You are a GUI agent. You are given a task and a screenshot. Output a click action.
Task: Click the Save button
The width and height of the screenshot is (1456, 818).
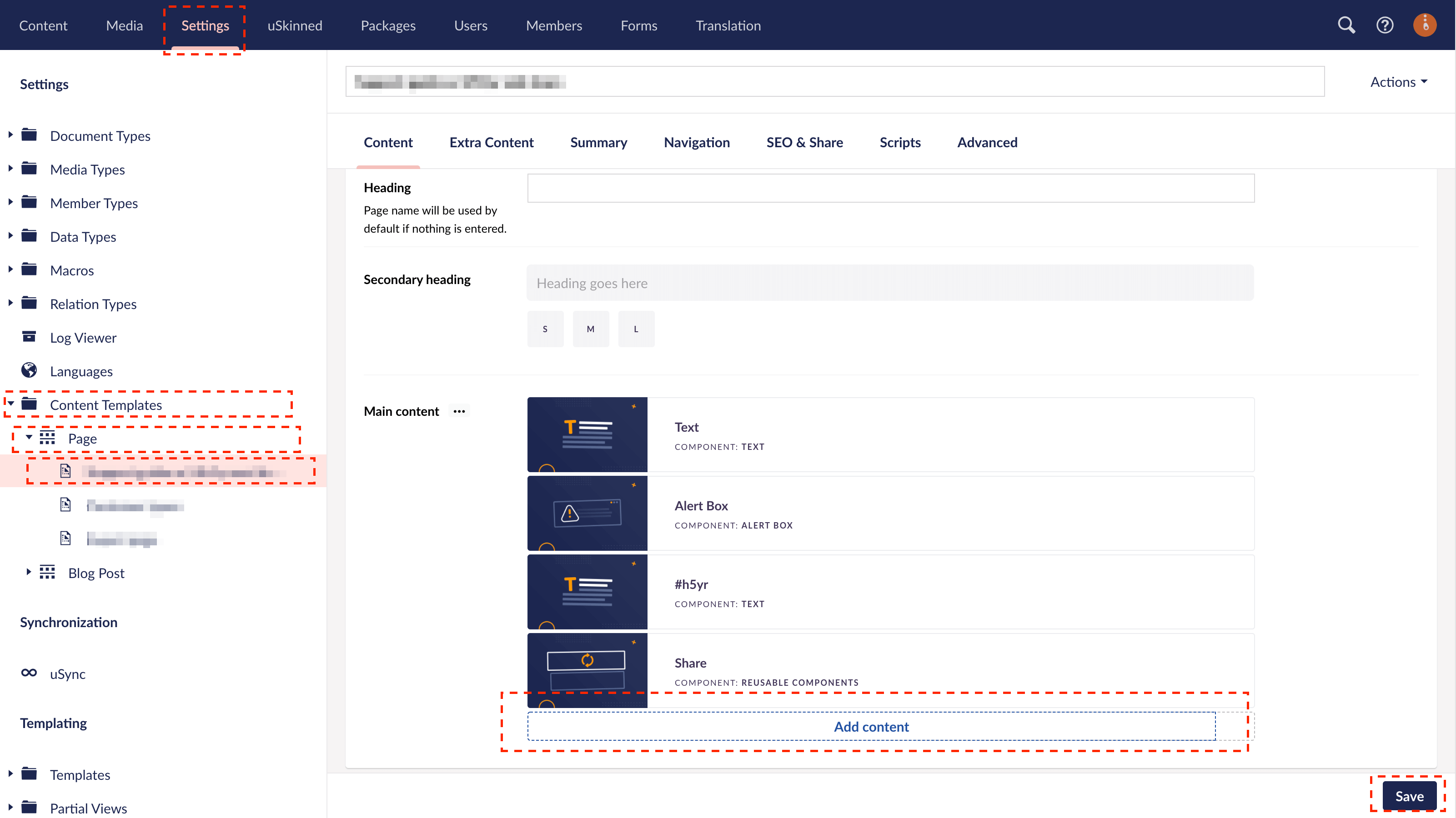point(1410,796)
